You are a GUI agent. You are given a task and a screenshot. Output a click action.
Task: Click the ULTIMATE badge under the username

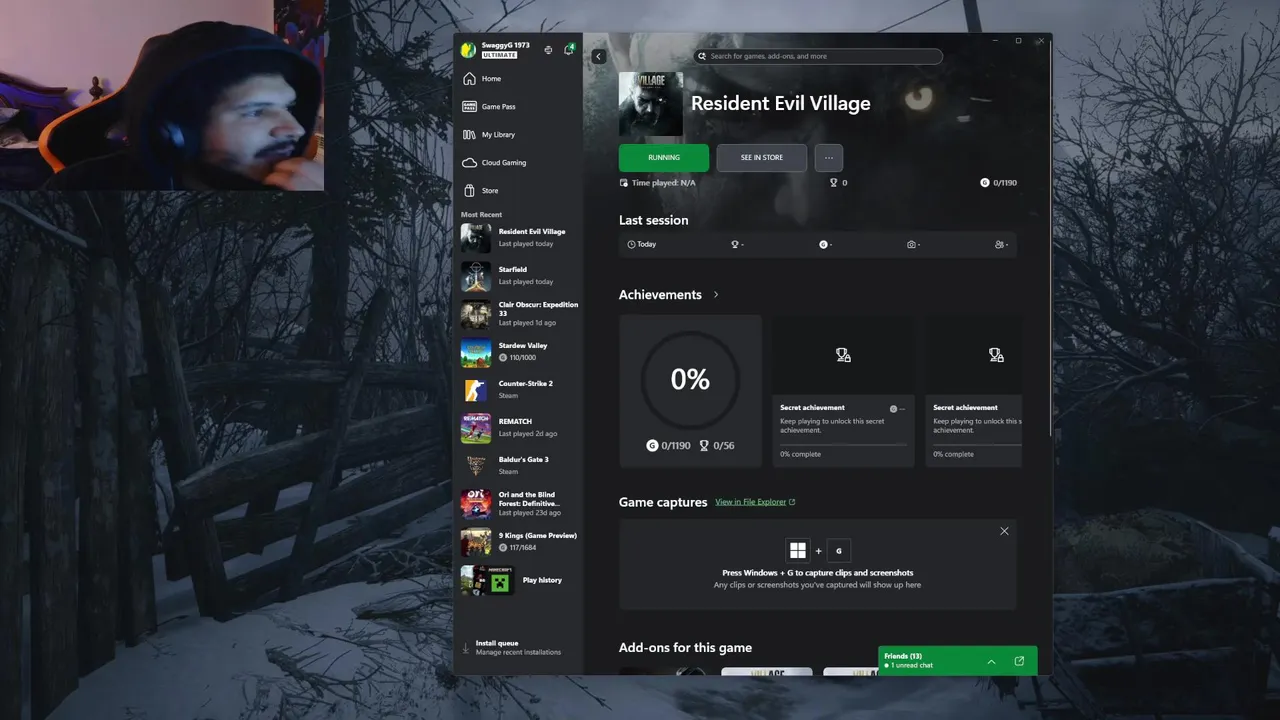point(500,55)
